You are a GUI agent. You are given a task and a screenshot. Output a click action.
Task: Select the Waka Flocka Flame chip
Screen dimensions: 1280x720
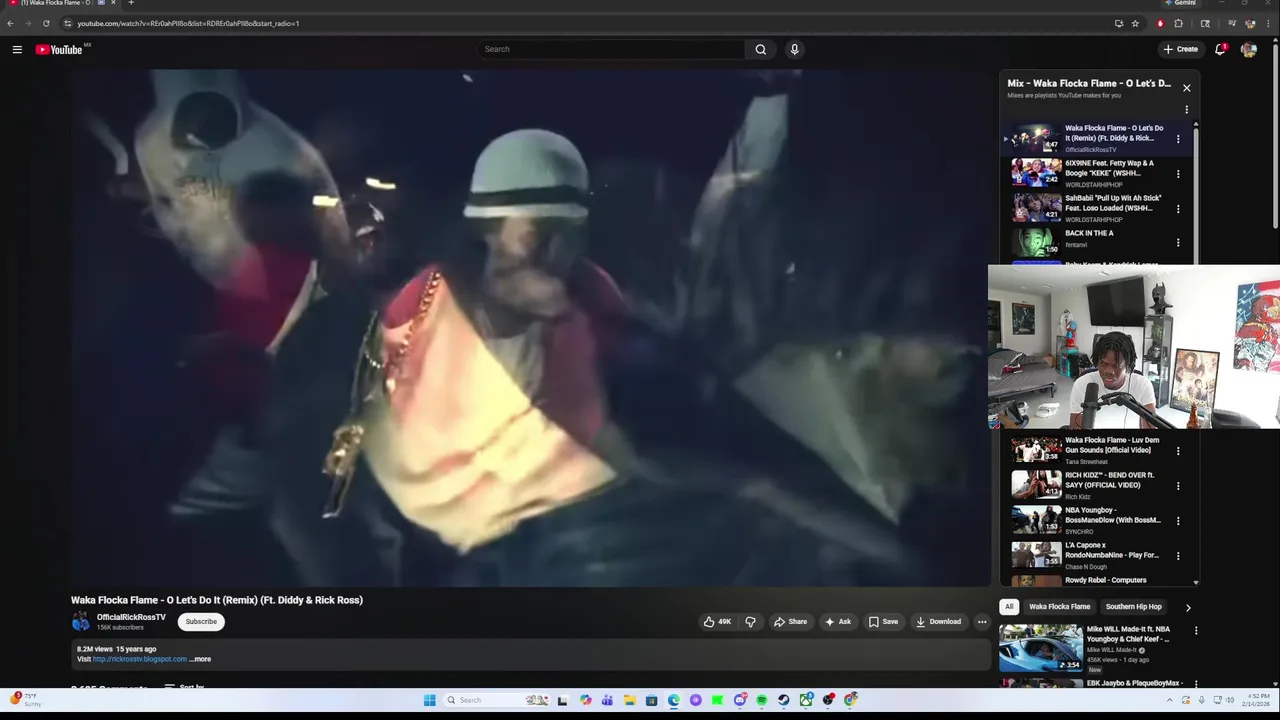point(1059,607)
